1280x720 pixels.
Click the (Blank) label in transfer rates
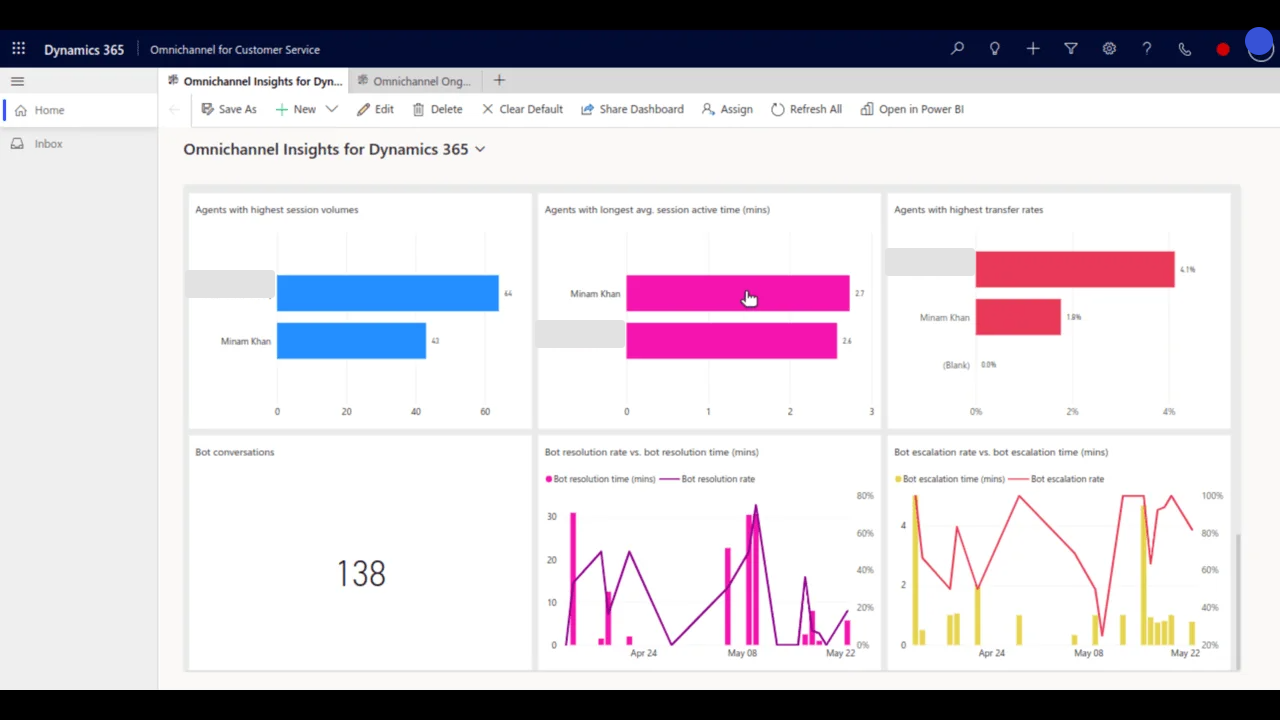(956, 365)
